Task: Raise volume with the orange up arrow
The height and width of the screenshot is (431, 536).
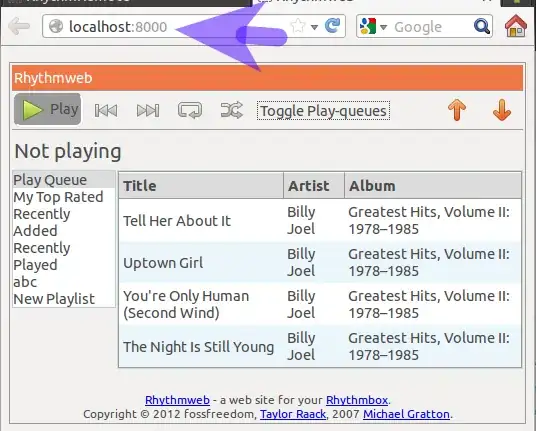Action: pyautogui.click(x=457, y=110)
